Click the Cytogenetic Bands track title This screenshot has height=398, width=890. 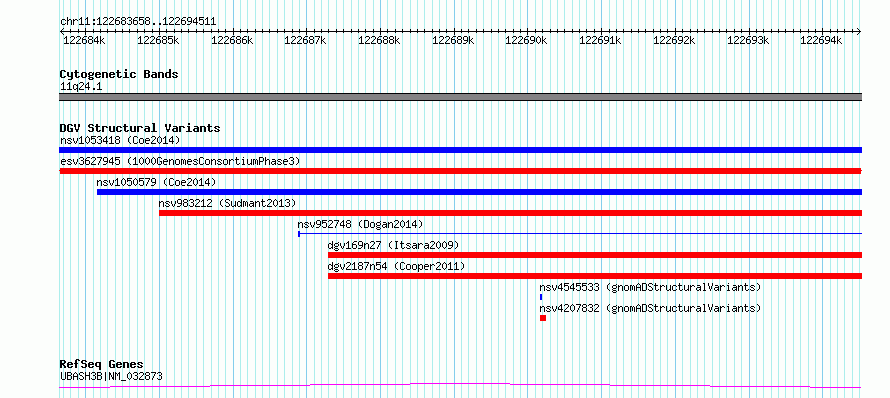tap(119, 74)
